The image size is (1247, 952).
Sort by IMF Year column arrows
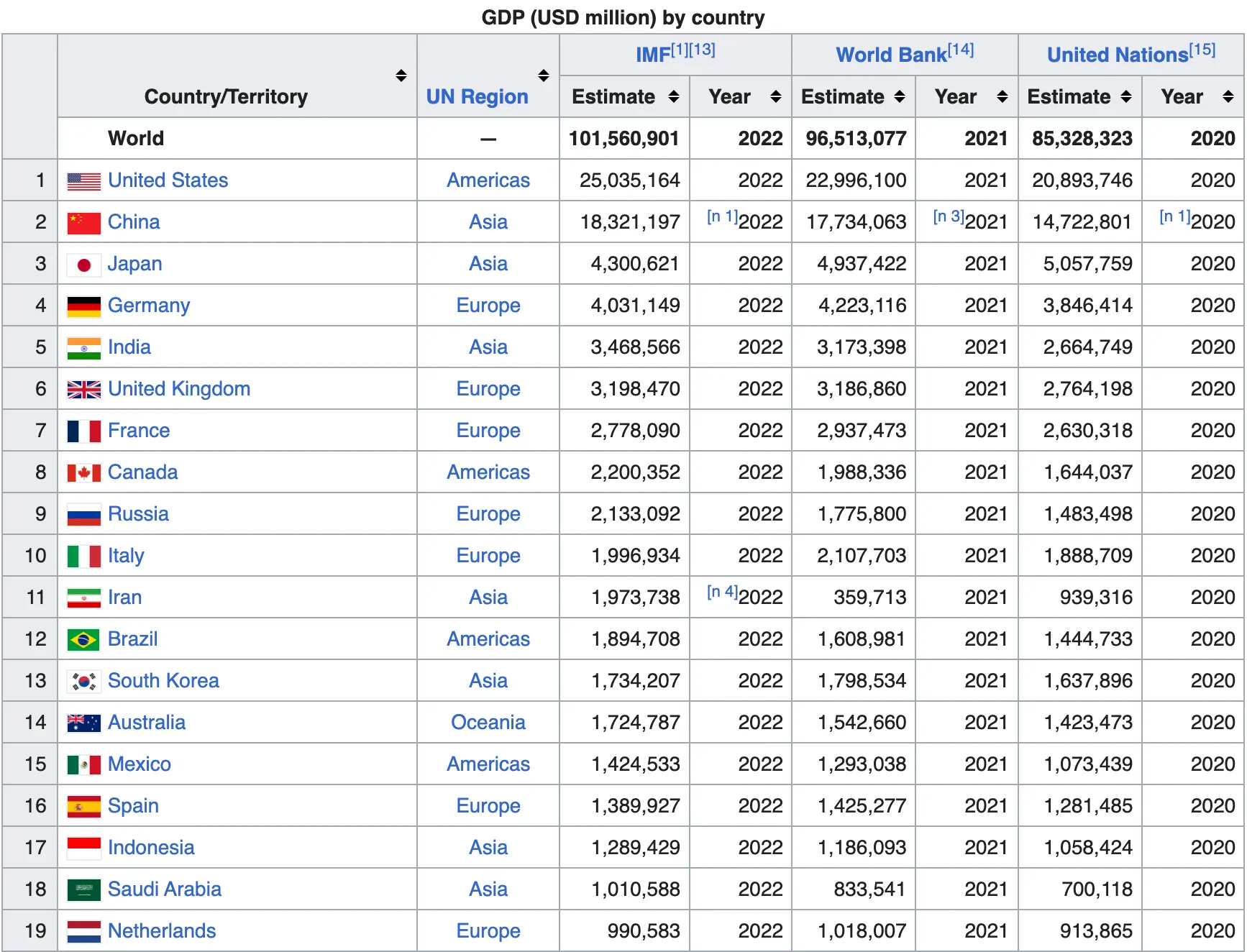pos(775,96)
